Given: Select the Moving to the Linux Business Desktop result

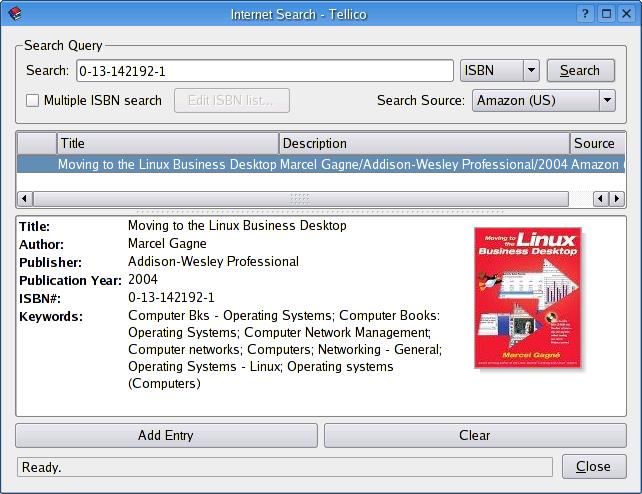Looking at the screenshot, I should pyautogui.click(x=166, y=164).
